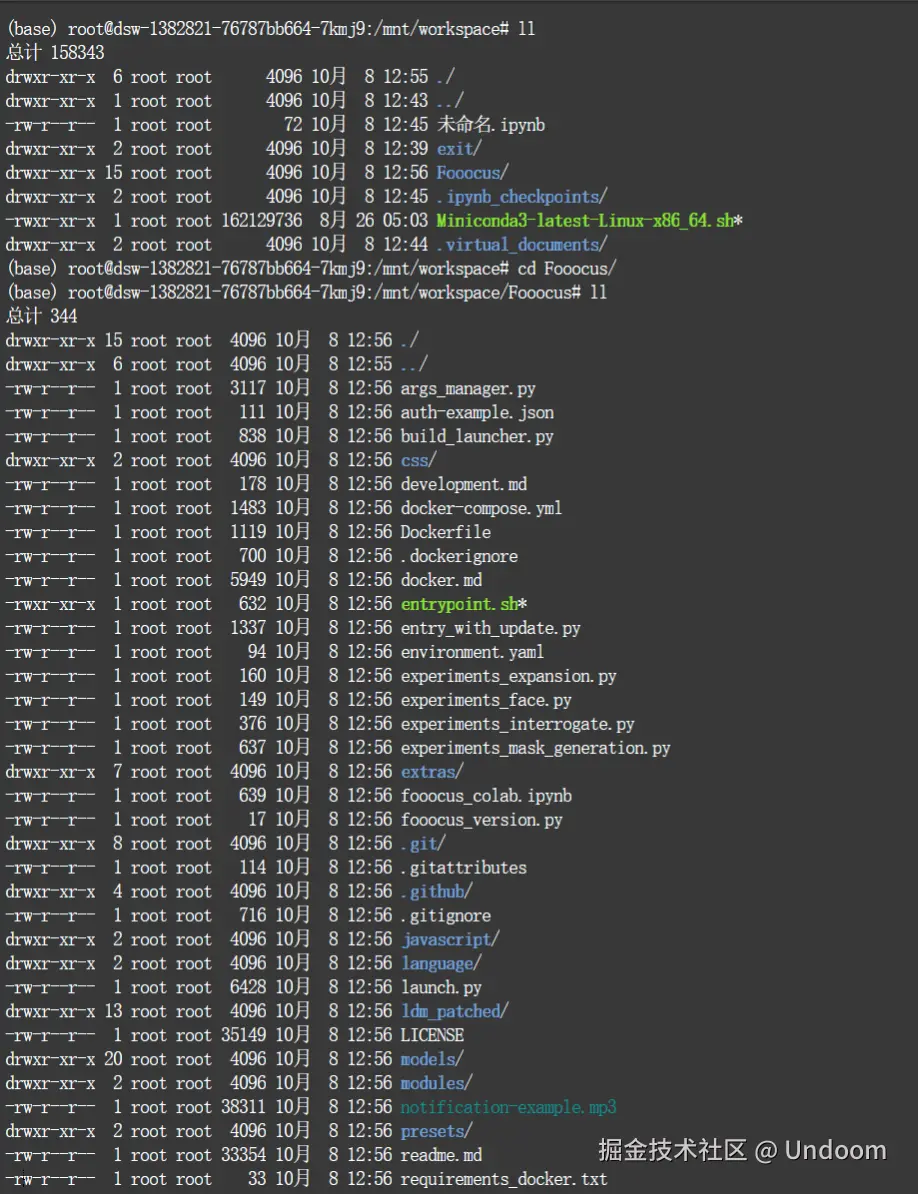Click the fooocus_colab.ipynb filename

pyautogui.click(x=486, y=796)
